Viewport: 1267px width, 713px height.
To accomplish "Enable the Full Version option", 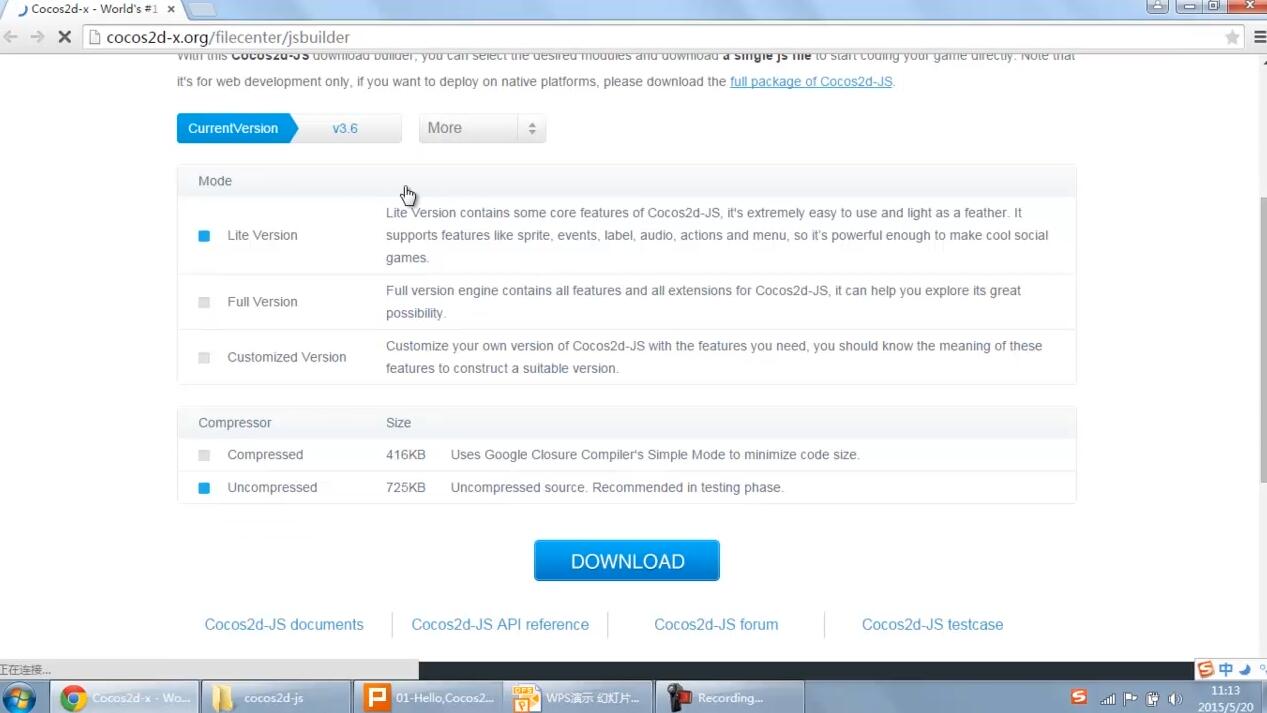I will [x=204, y=302].
